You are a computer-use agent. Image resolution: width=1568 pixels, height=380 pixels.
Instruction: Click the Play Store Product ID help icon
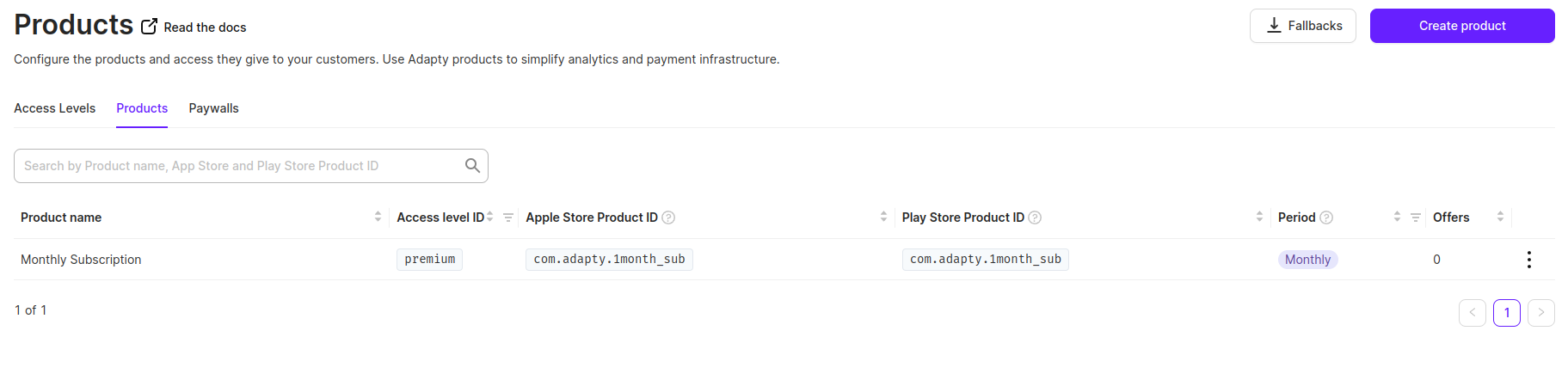[x=1035, y=218]
